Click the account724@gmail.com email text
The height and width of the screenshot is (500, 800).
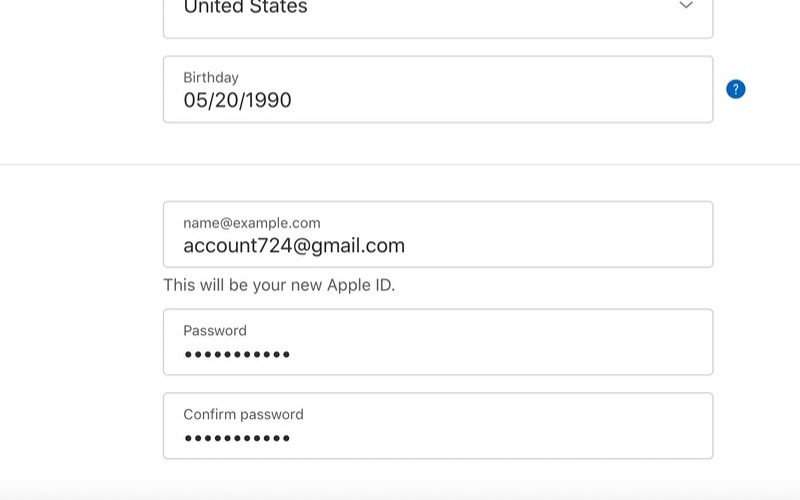(x=294, y=245)
